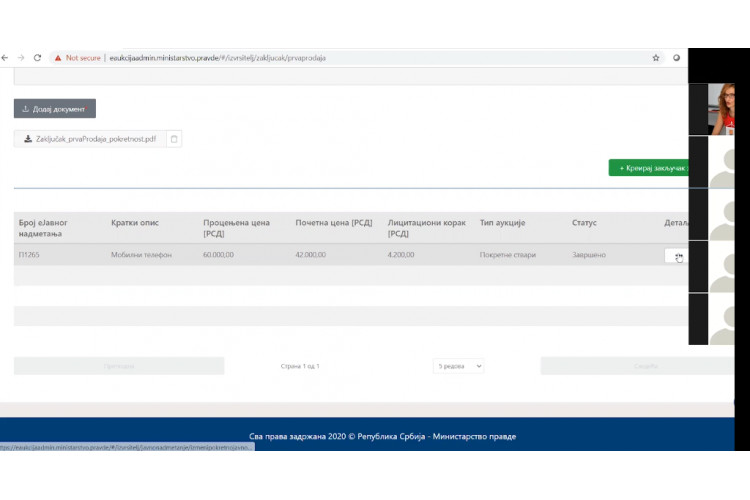Bookmark the page with the star icon
This screenshot has height=500, width=750.
[656, 58]
